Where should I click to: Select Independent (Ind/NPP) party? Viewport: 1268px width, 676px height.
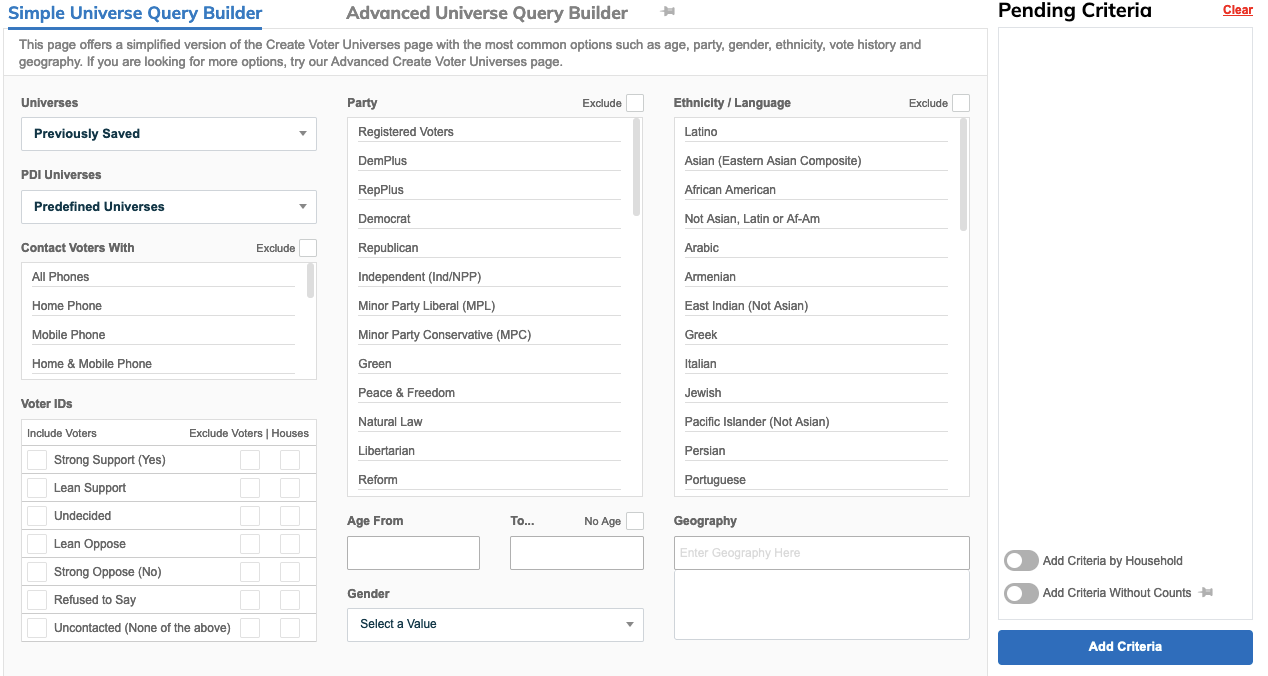pos(489,277)
